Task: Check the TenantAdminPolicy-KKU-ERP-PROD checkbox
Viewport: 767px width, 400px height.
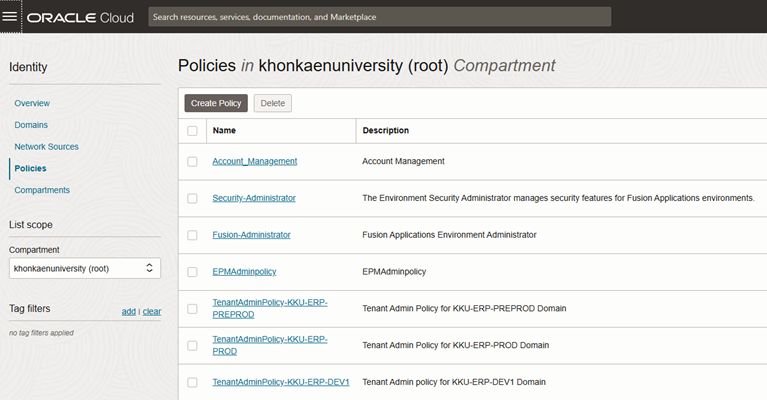Action: 192,346
